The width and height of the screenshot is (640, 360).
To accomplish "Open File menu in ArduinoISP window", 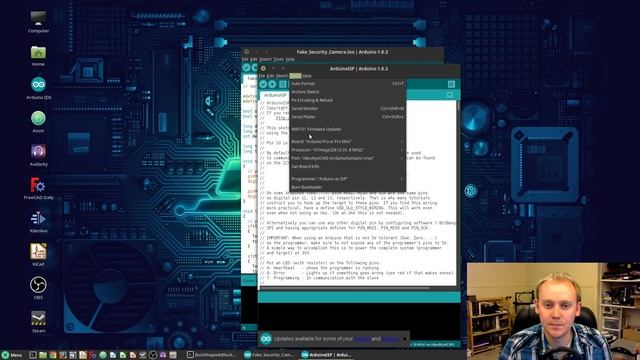I will click(262, 76).
